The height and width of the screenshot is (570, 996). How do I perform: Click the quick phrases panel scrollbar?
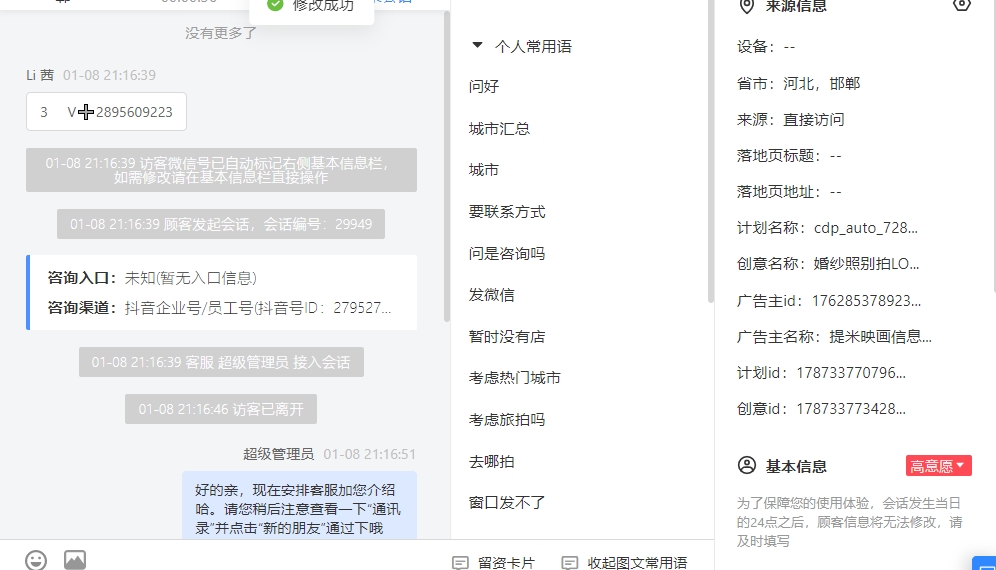click(710, 153)
